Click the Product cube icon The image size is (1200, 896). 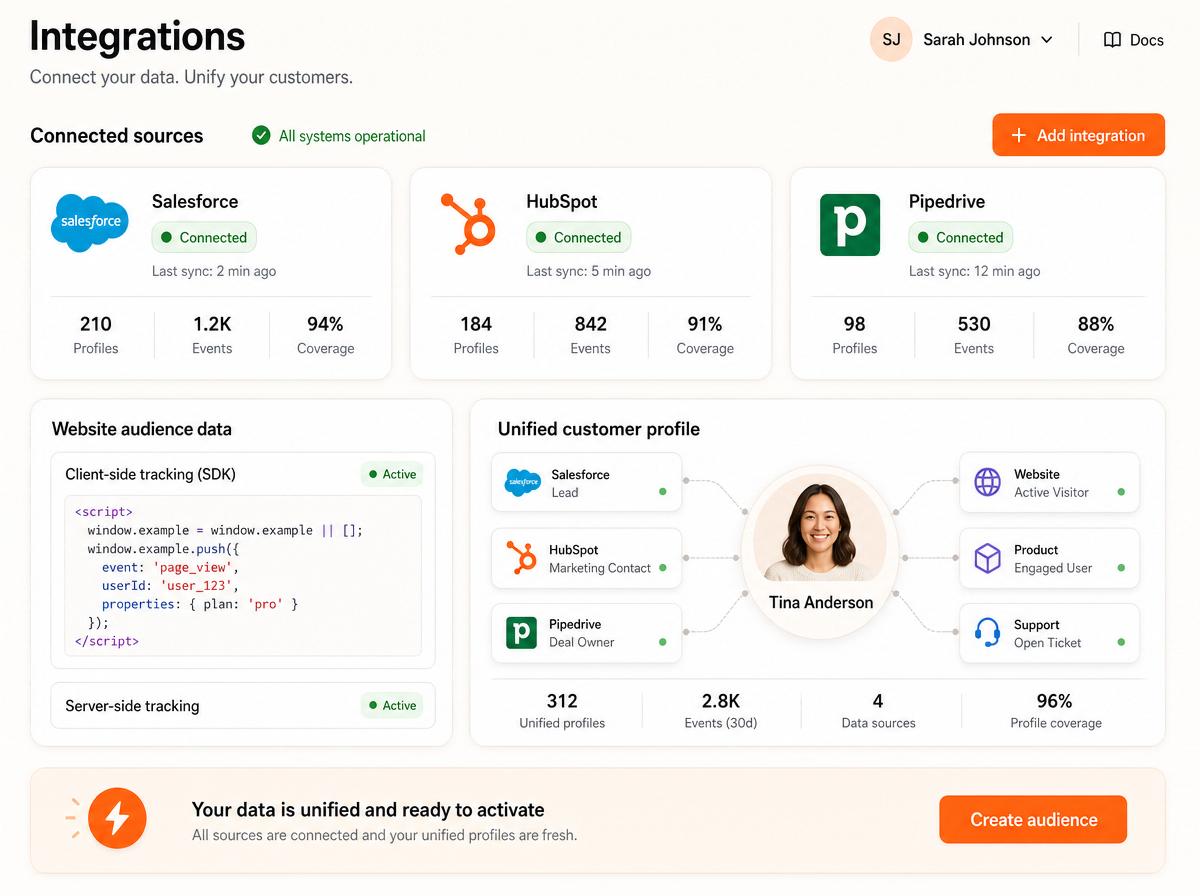point(988,558)
